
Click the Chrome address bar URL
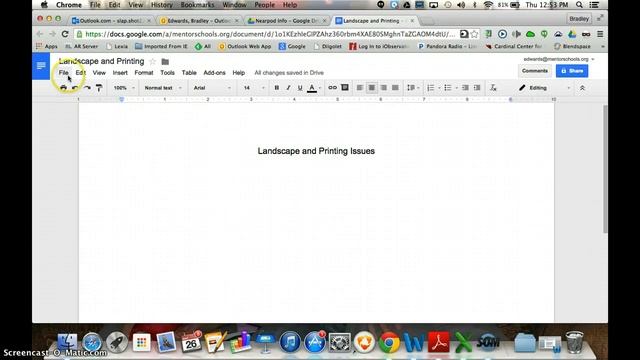coord(269,34)
